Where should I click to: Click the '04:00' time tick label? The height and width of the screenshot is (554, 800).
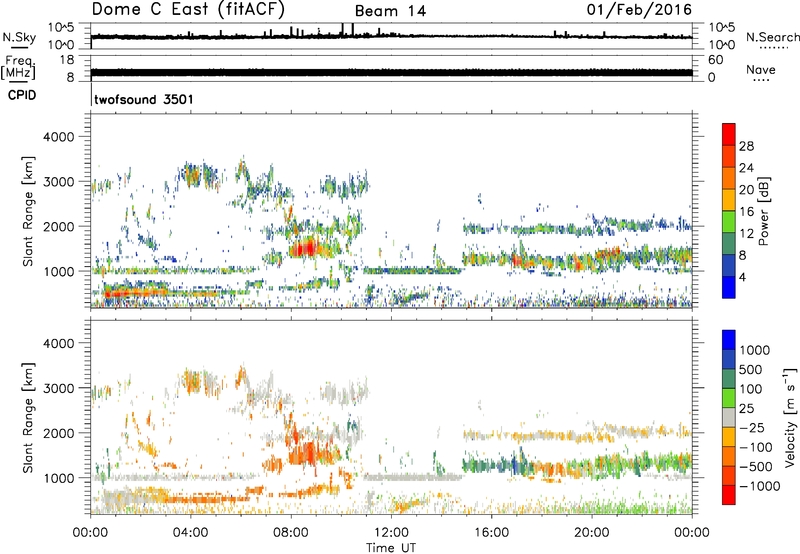point(190,533)
